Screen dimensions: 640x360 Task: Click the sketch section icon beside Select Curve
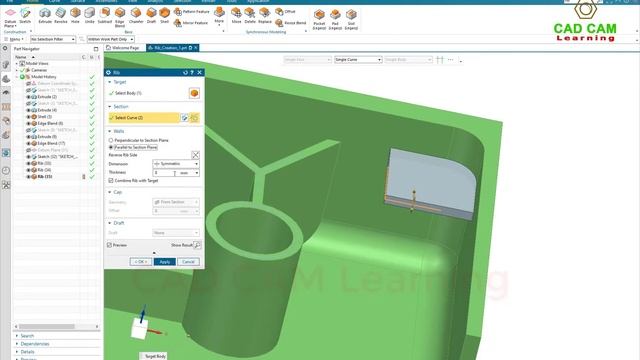[x=184, y=118]
